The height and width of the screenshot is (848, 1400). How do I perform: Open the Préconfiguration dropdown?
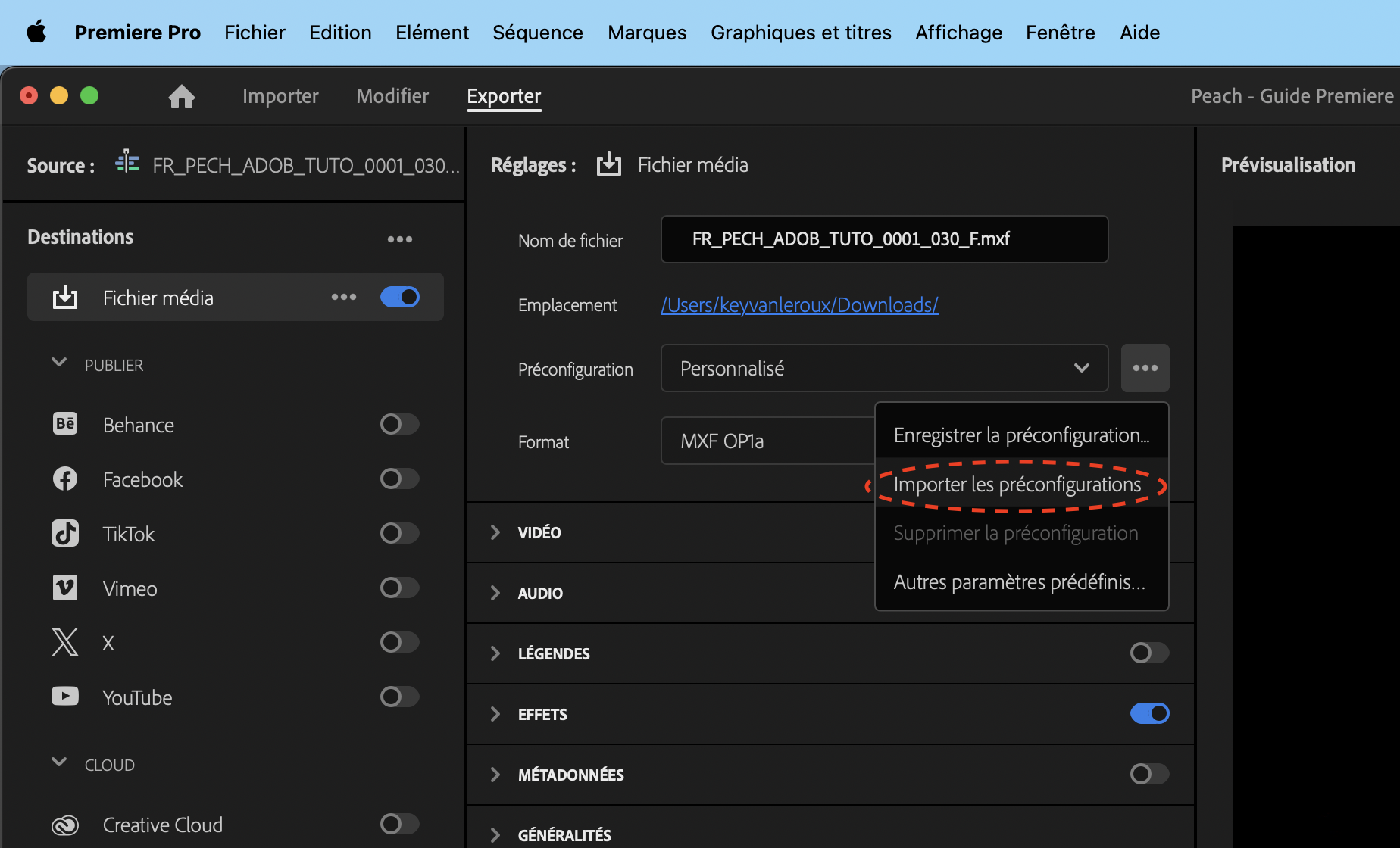[883, 368]
